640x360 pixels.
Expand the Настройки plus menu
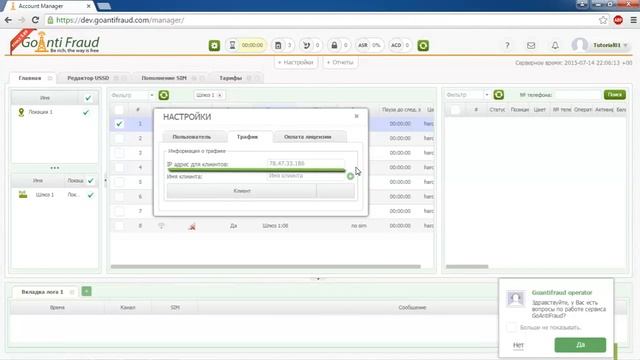pos(296,62)
